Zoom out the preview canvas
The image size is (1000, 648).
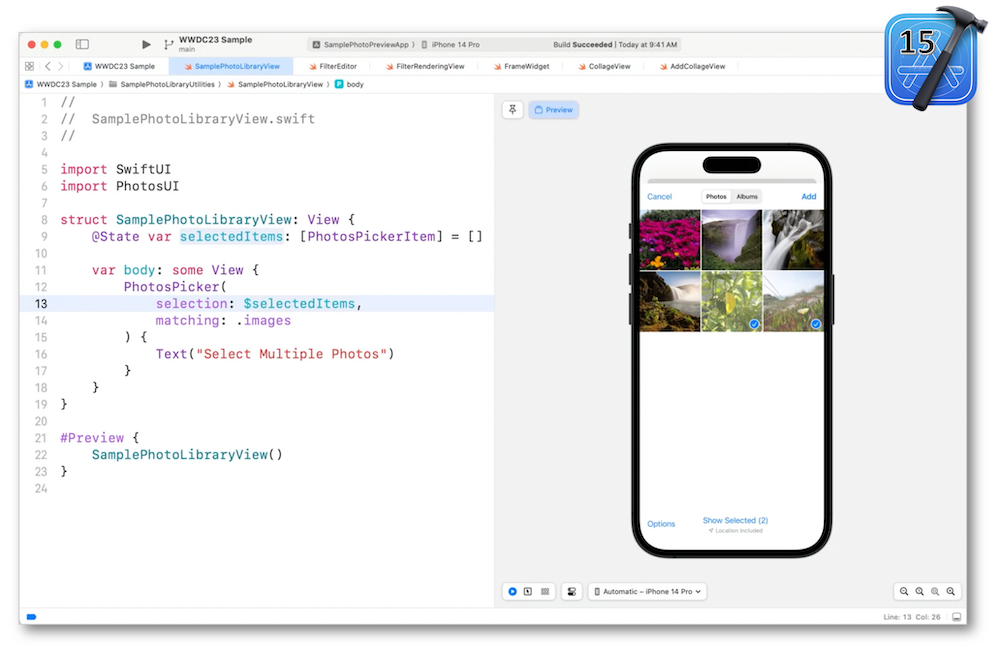tap(904, 591)
